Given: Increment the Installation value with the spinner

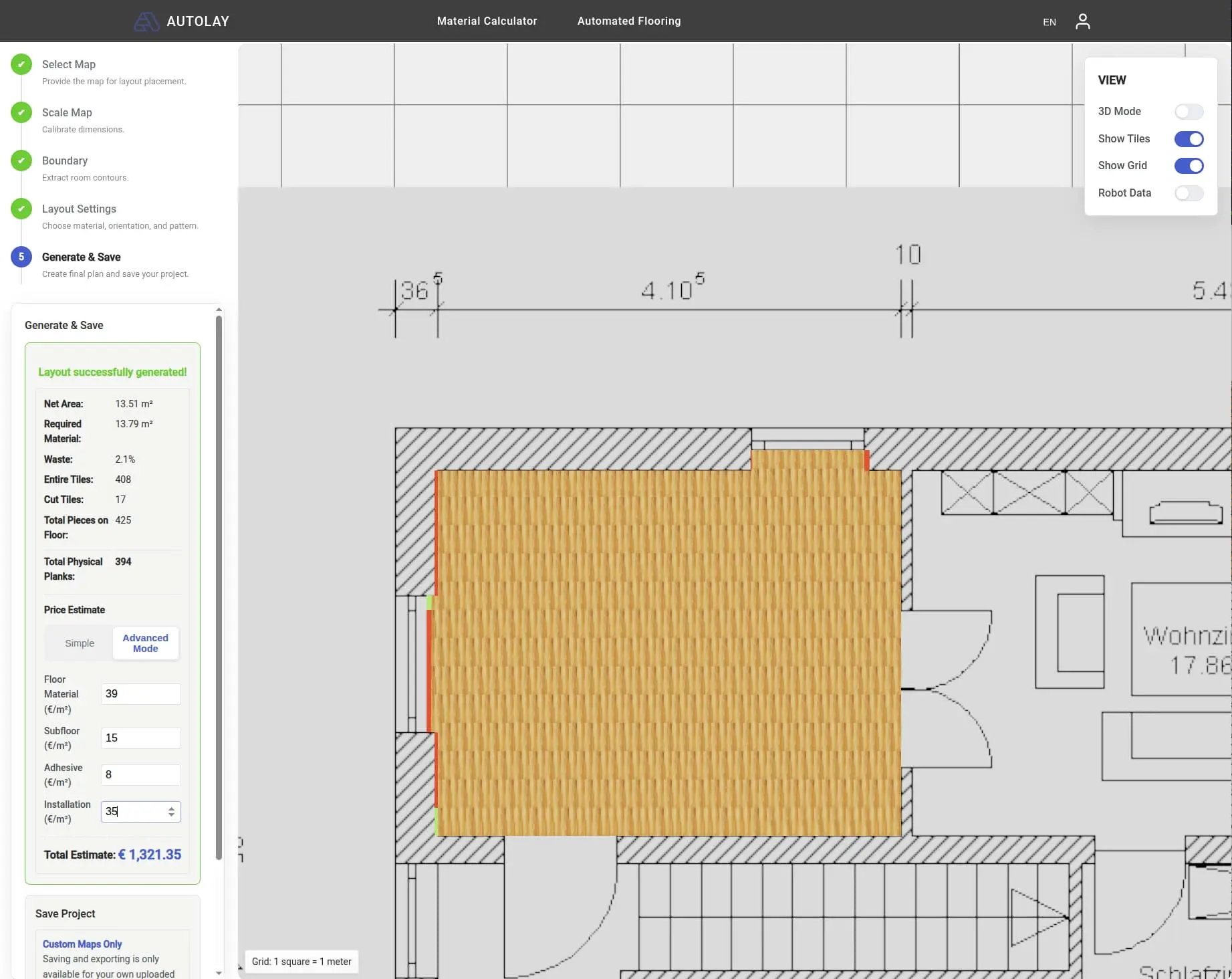Looking at the screenshot, I should pyautogui.click(x=172, y=808).
